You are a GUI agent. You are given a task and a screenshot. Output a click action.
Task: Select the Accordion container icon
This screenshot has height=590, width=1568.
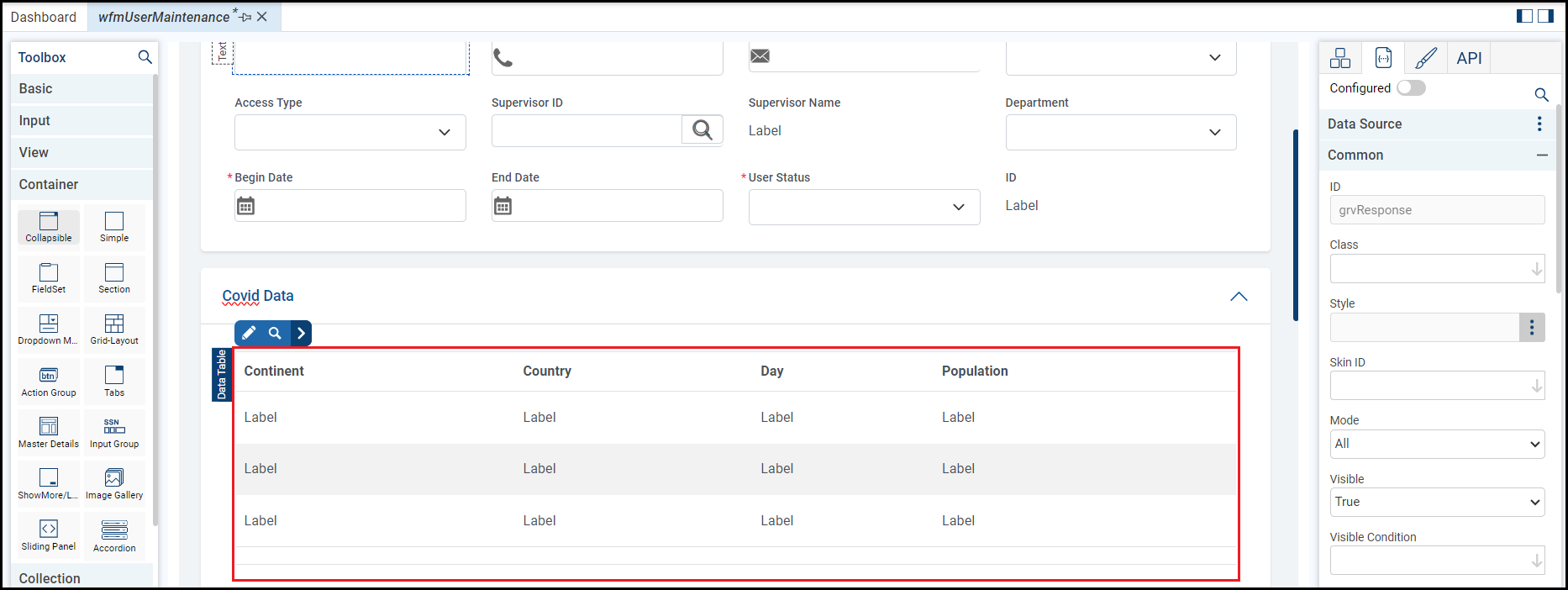pos(114,535)
